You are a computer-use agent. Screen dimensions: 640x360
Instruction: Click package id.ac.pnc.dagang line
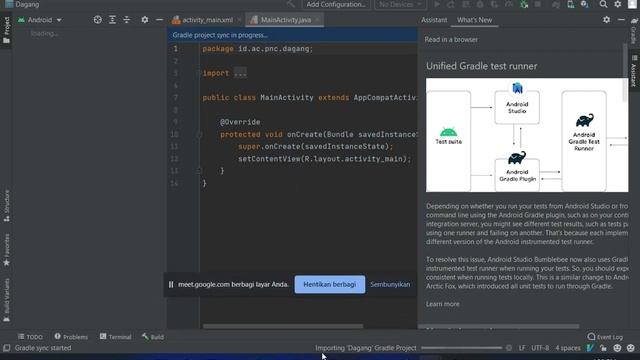(x=258, y=49)
